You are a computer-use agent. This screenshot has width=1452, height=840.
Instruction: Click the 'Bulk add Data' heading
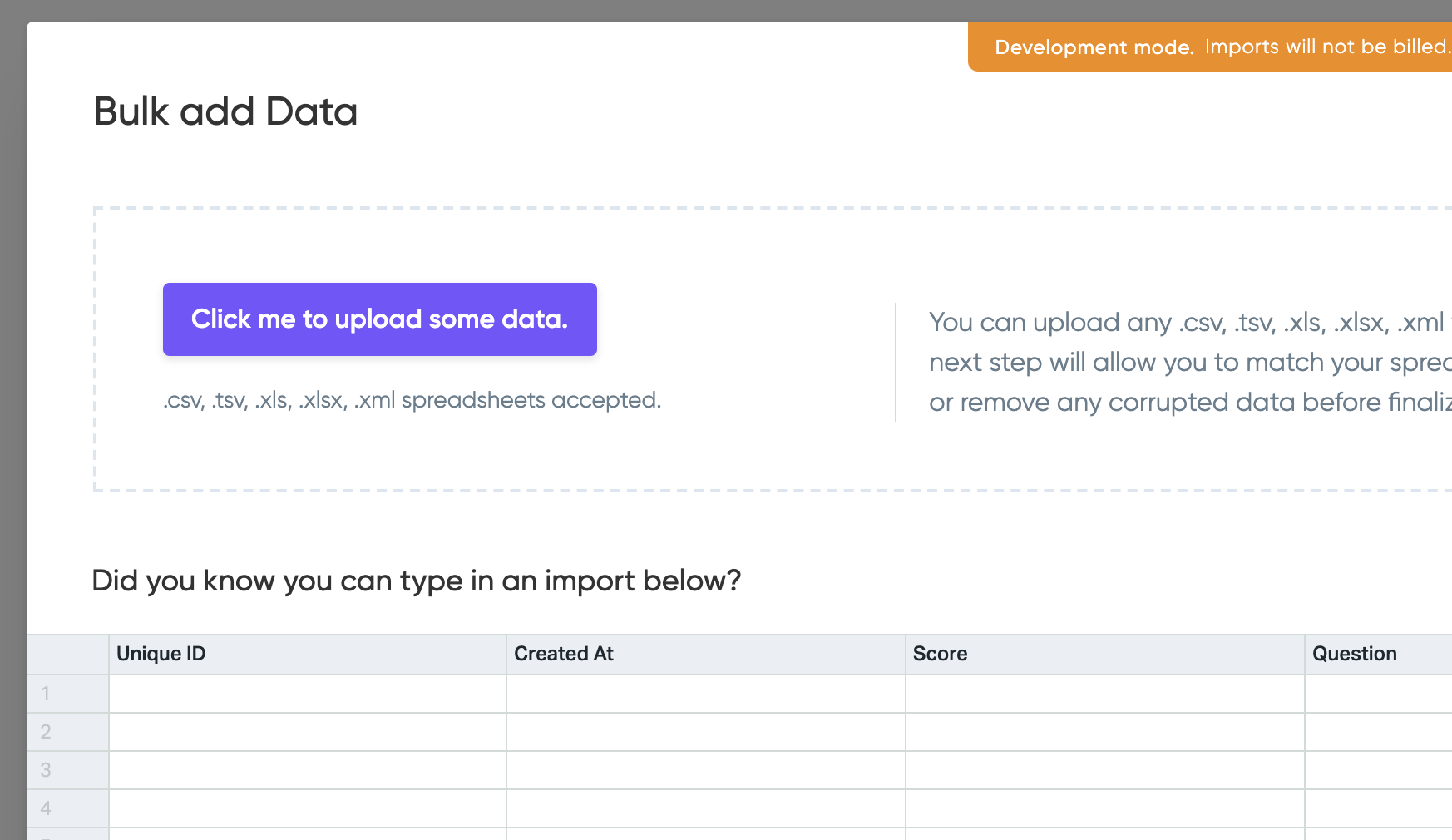[x=225, y=111]
